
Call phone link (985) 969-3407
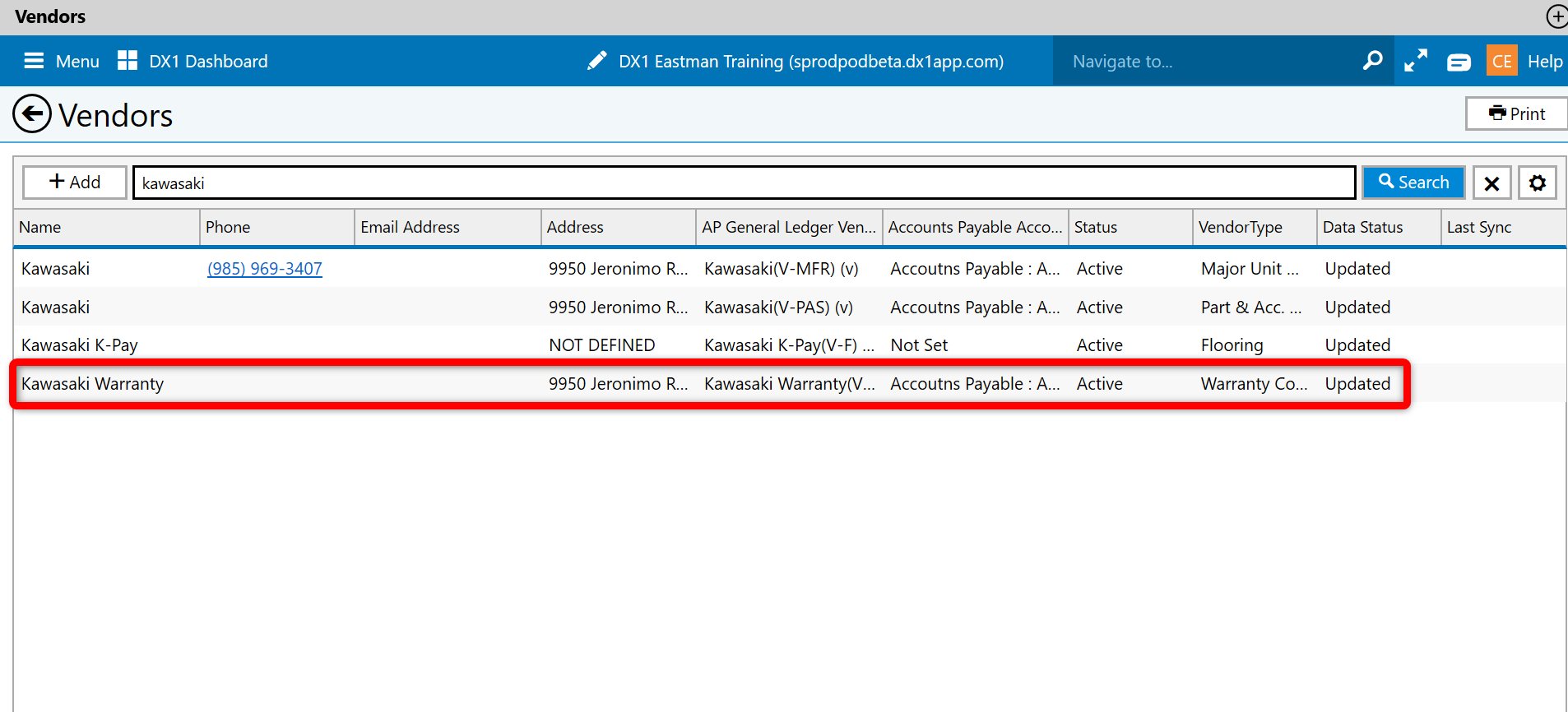click(264, 269)
